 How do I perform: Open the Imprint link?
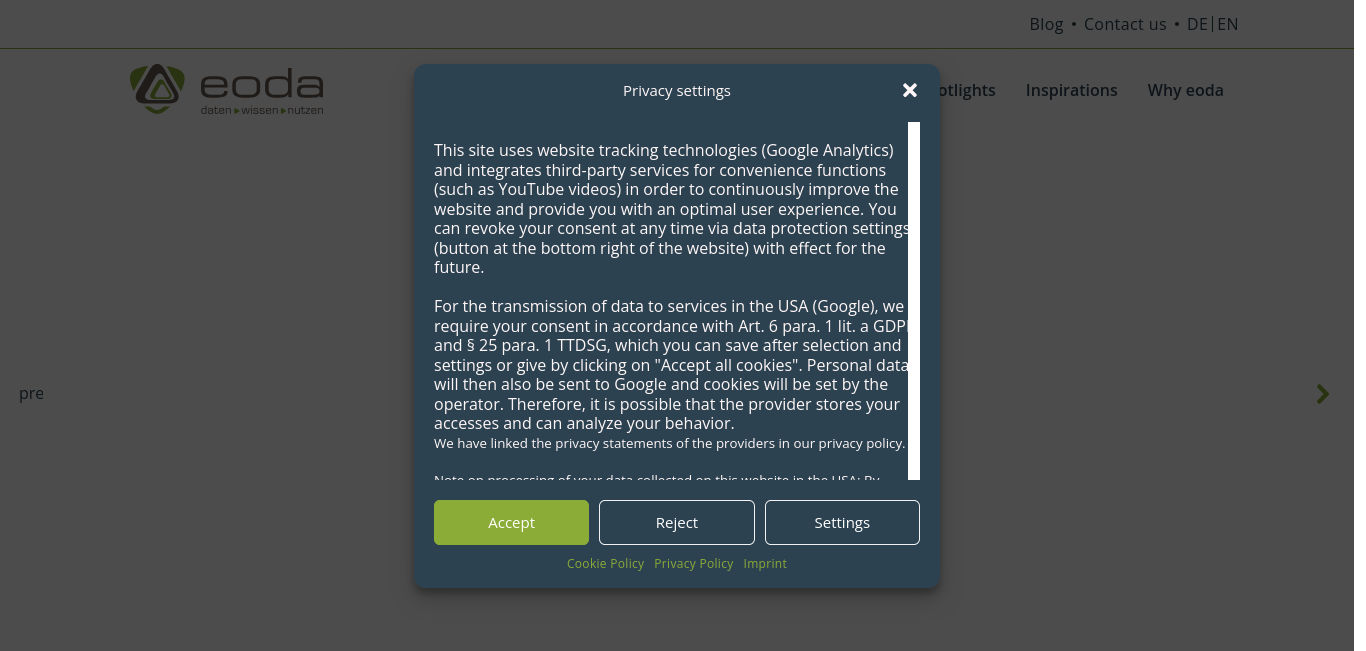[x=765, y=564]
